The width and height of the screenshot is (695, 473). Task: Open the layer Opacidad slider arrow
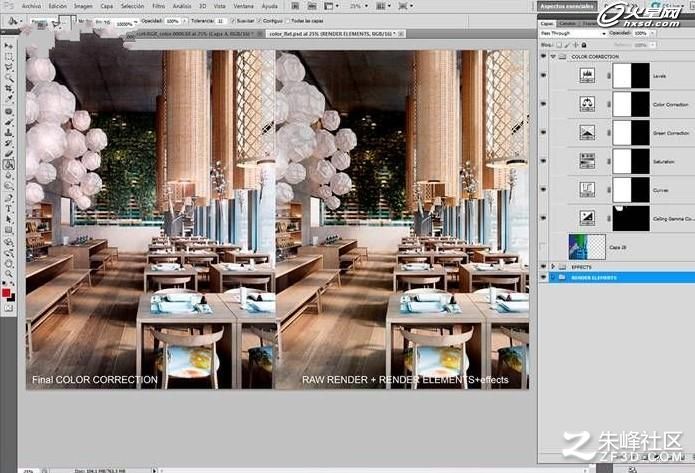tap(652, 33)
